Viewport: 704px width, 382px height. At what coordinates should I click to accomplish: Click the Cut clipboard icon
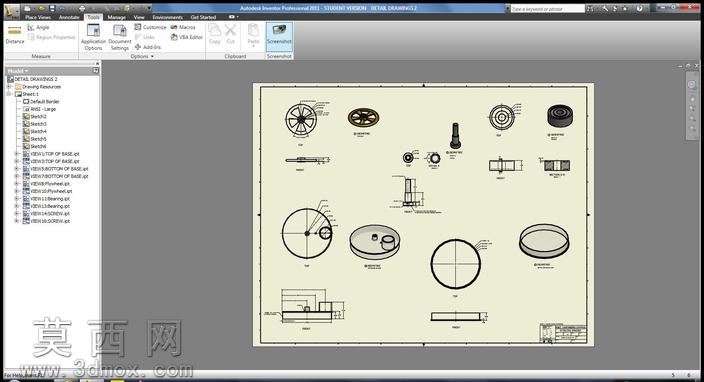[x=230, y=34]
